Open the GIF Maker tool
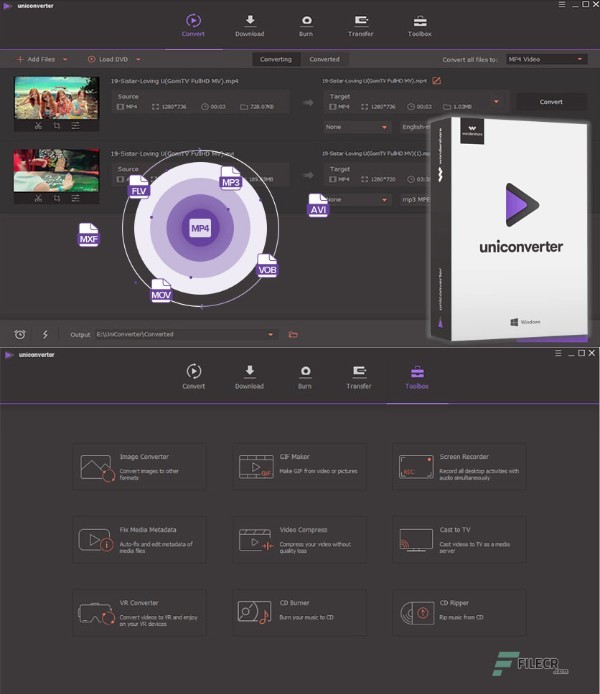Viewport: 600px width, 694px height. click(x=300, y=467)
